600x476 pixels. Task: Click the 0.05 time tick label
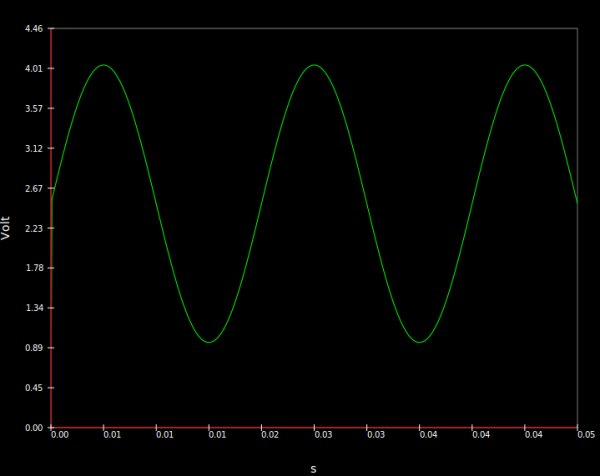(586, 435)
